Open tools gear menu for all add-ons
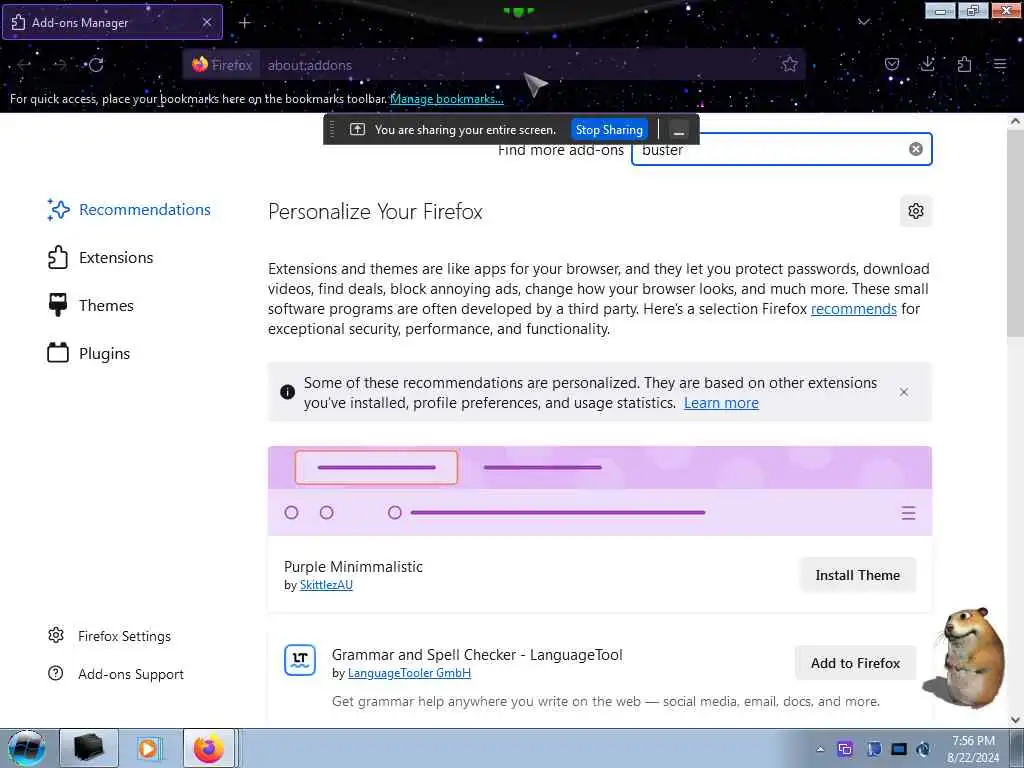 click(916, 211)
